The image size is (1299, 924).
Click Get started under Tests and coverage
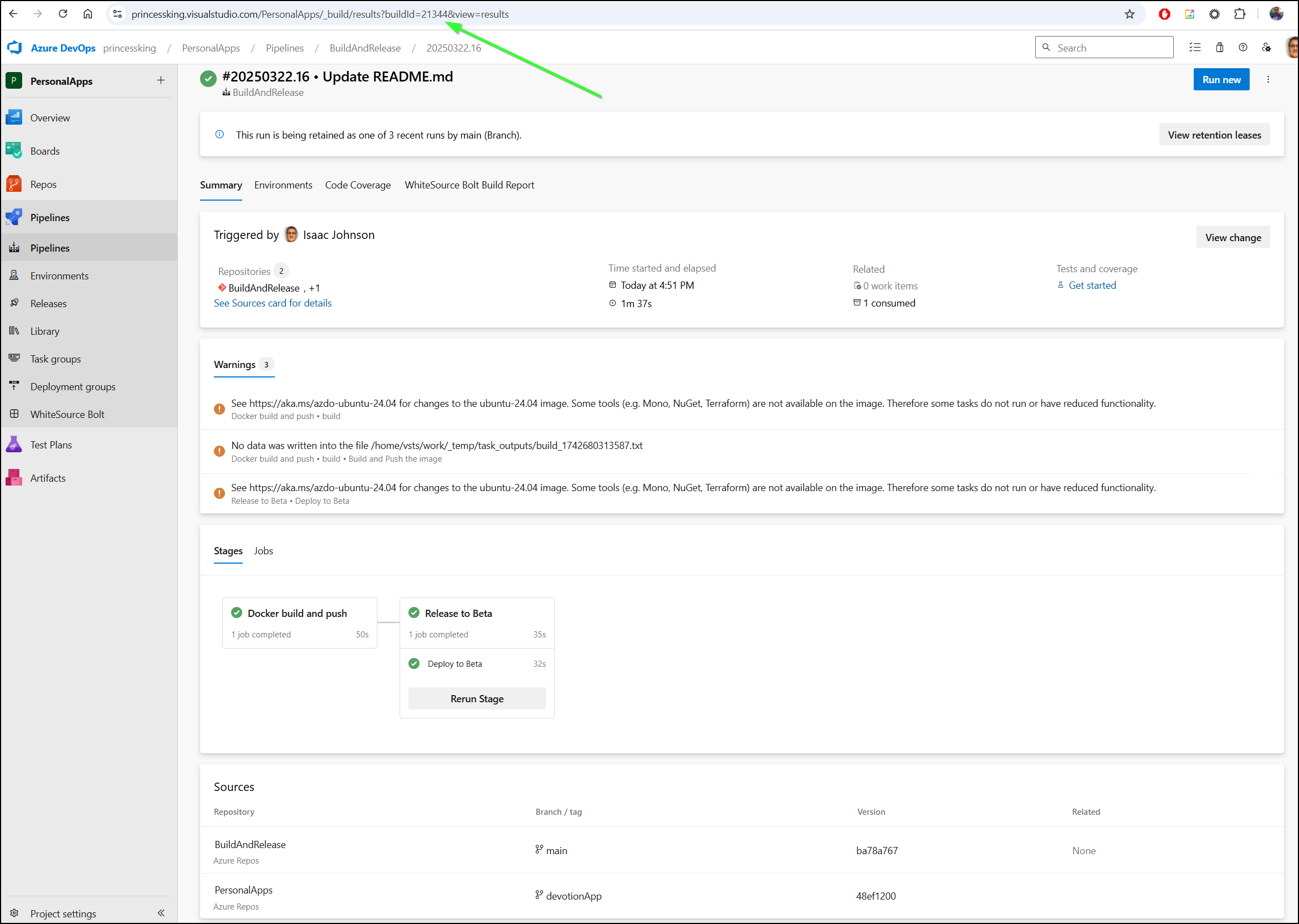coord(1092,285)
